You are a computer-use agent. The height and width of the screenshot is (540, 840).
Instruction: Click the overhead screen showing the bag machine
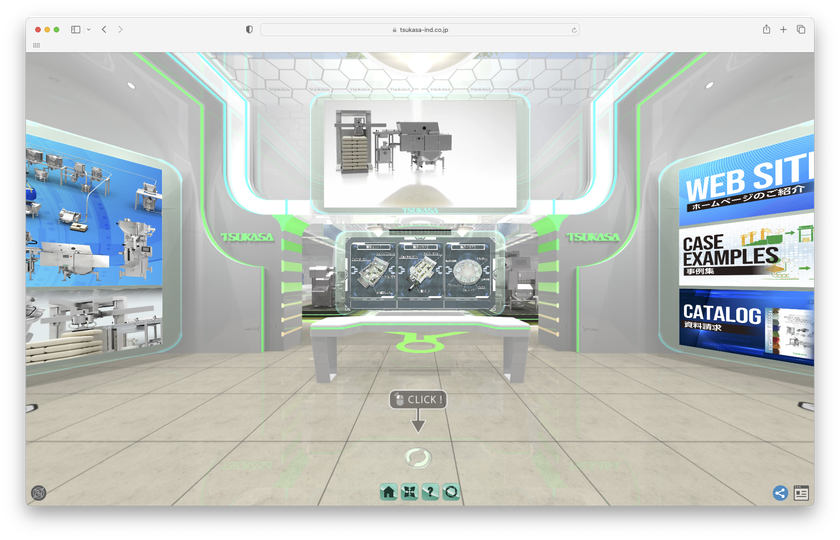coord(421,154)
